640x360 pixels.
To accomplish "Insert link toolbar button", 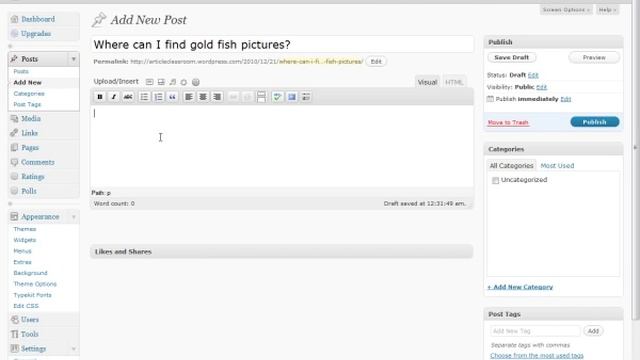I will click(x=233, y=97).
